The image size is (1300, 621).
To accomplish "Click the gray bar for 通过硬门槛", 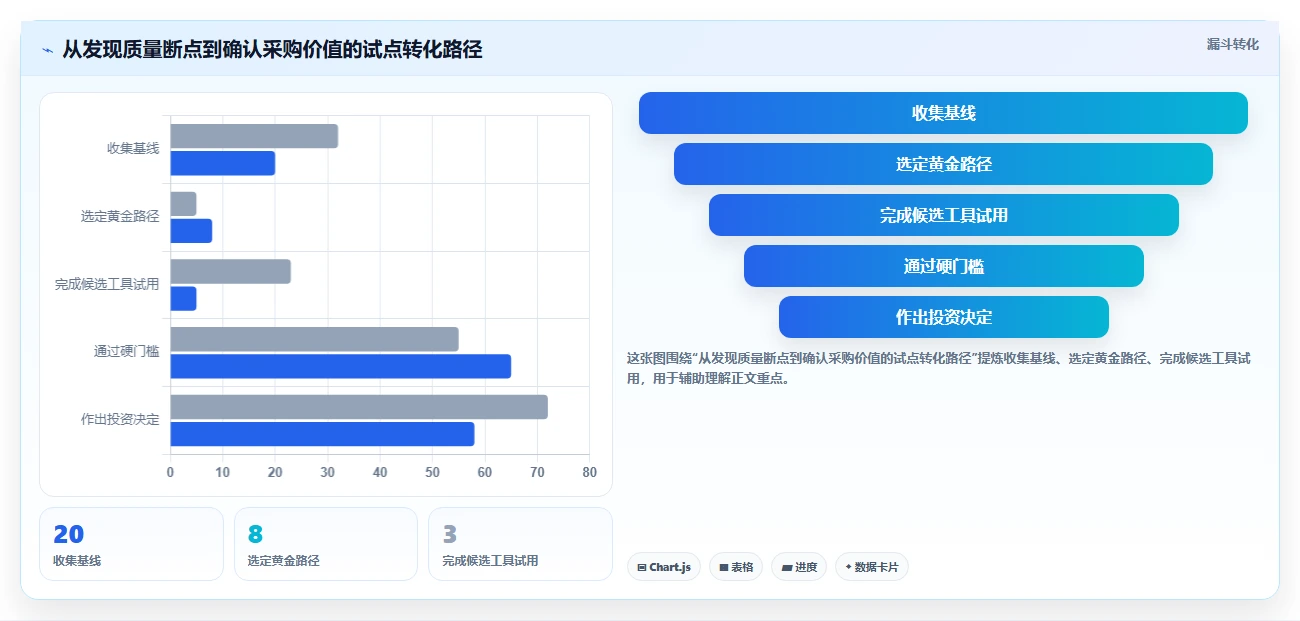I will [314, 339].
